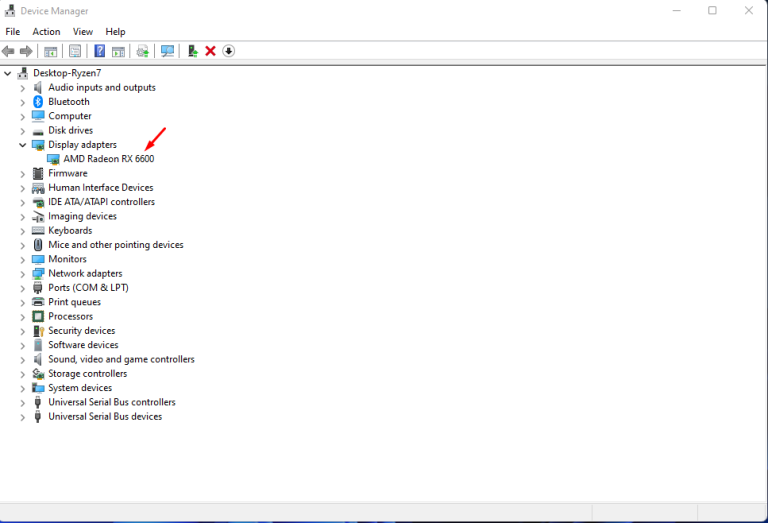Open the File menu
This screenshot has width=768, height=523.
(13, 32)
